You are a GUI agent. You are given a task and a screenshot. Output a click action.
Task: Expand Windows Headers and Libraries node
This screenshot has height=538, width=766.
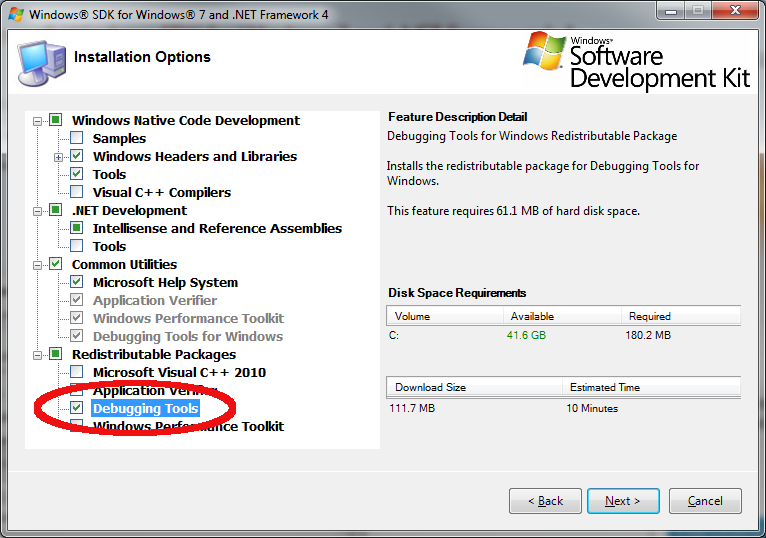[x=59, y=157]
